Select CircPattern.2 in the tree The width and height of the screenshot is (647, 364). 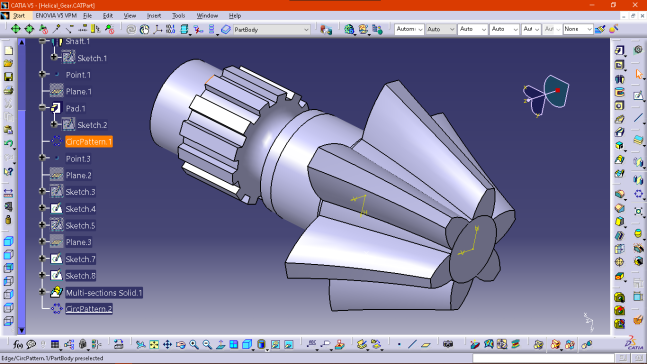point(89,309)
